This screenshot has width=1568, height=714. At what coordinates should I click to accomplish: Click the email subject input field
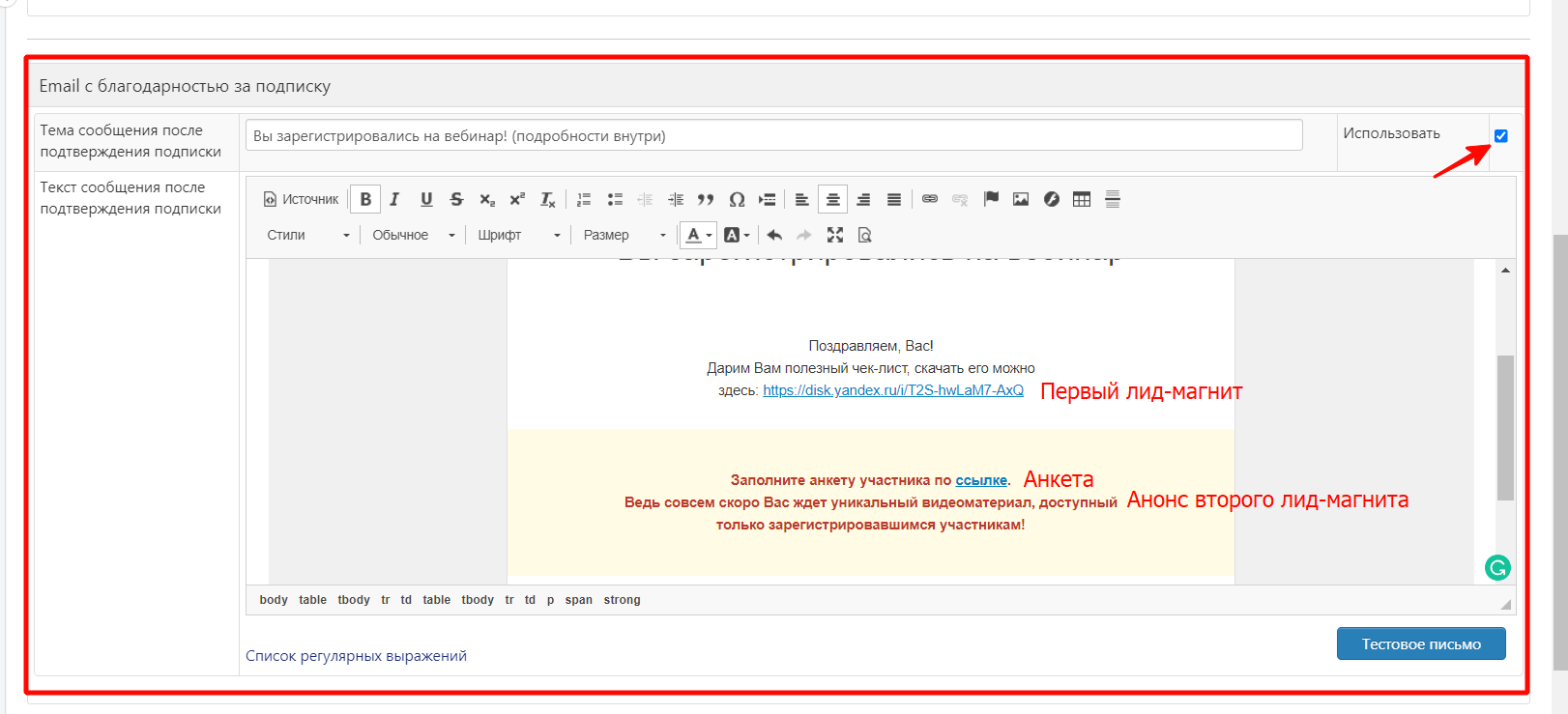(x=773, y=135)
